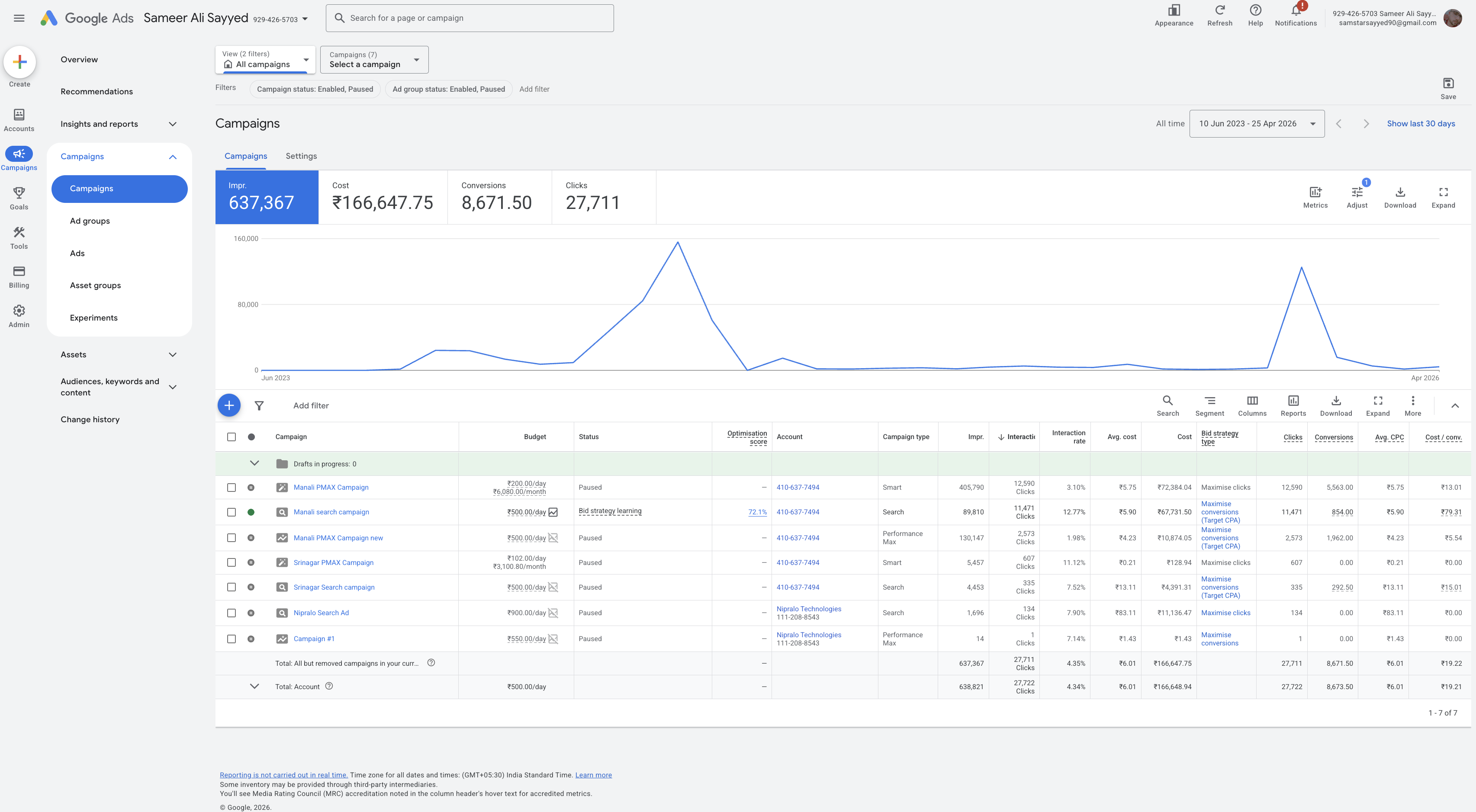Open the Segment tool in table toolbar
This screenshot has width=1476, height=812.
[1209, 405]
